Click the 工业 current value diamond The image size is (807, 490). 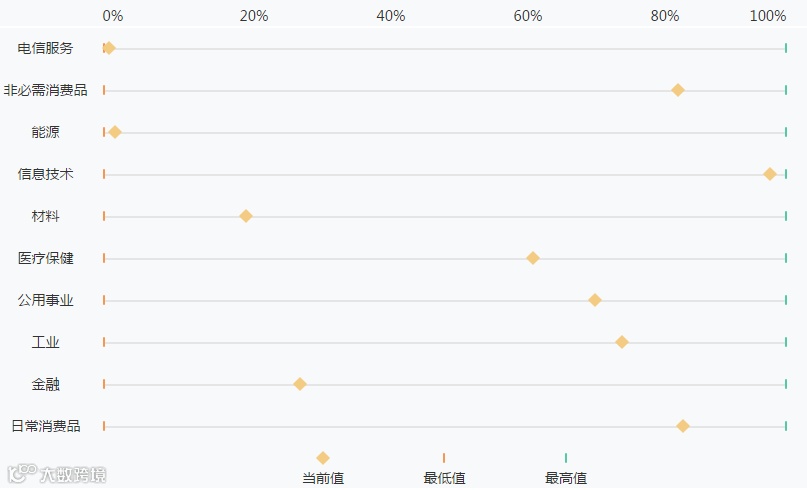[622, 342]
